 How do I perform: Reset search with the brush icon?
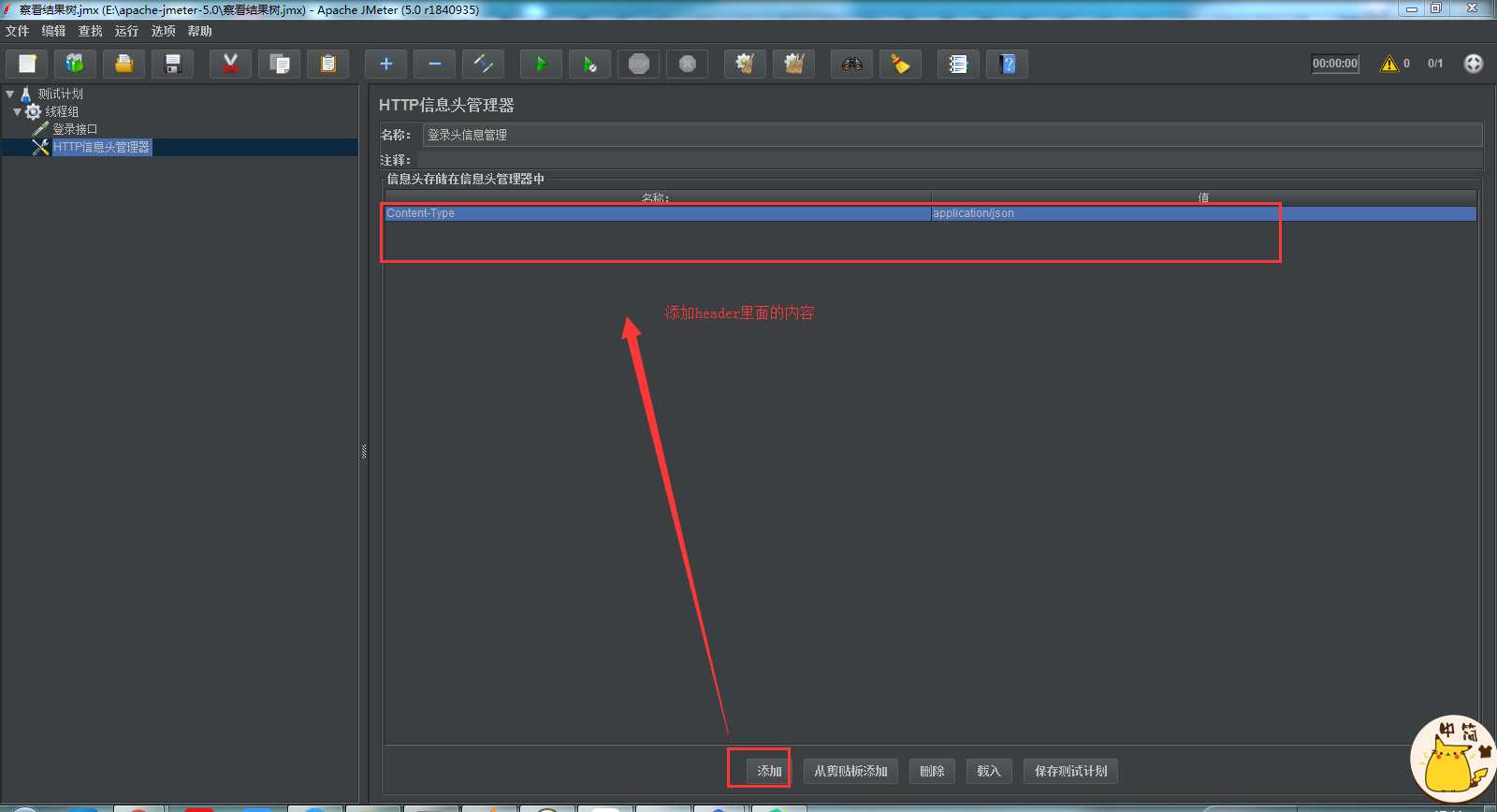tap(900, 64)
